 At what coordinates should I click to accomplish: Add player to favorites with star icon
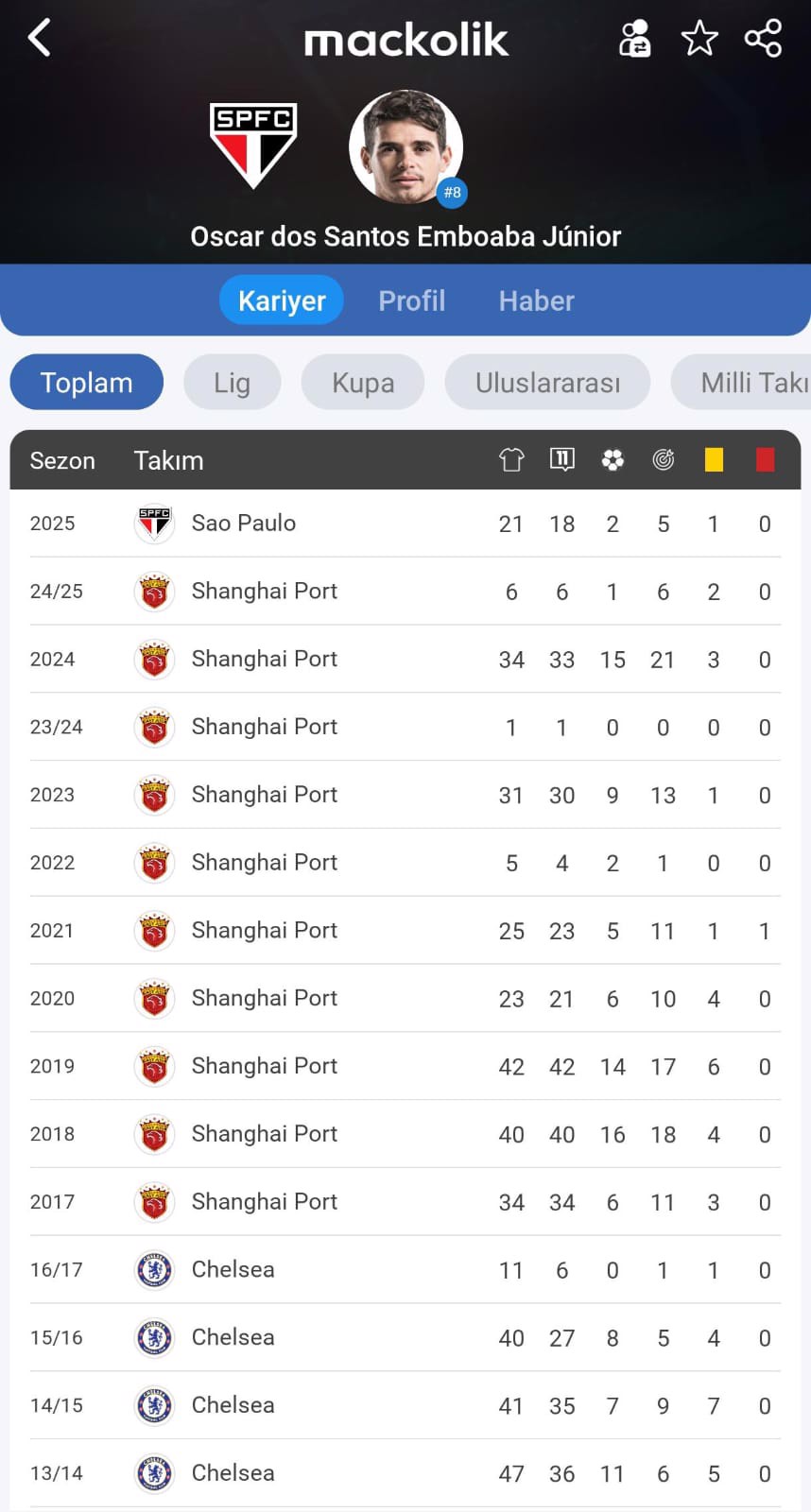pos(699,39)
